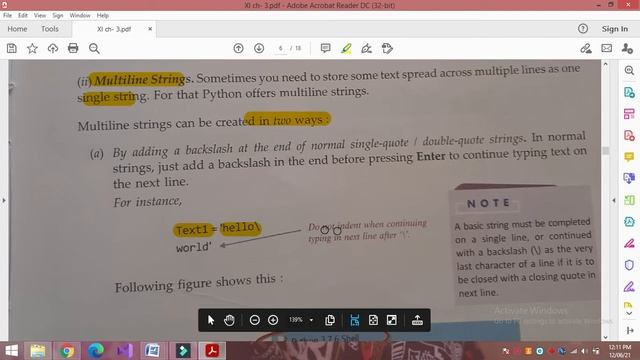Add a sticky note comment

click(325, 49)
